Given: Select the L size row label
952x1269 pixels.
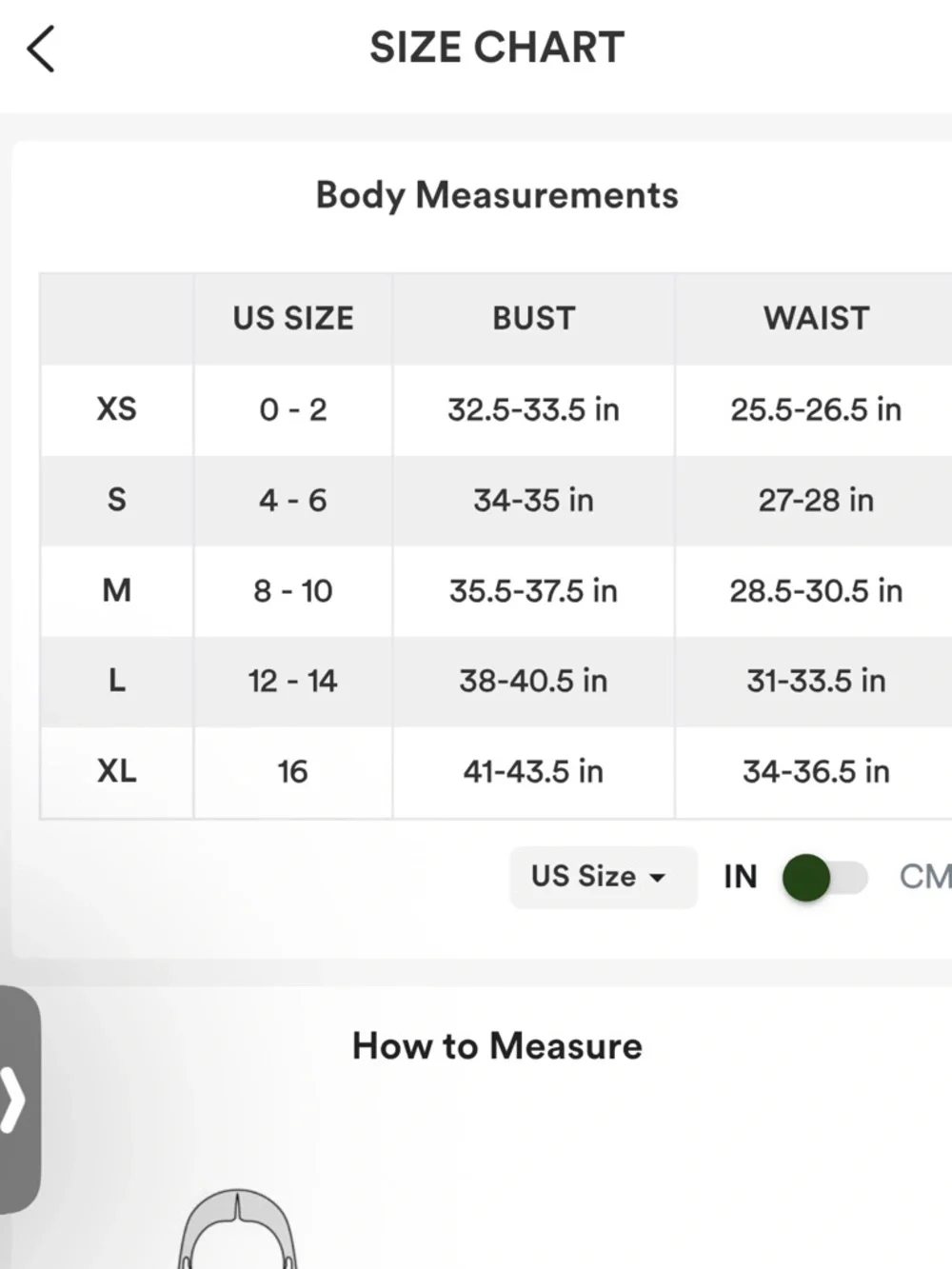Looking at the screenshot, I should [116, 681].
